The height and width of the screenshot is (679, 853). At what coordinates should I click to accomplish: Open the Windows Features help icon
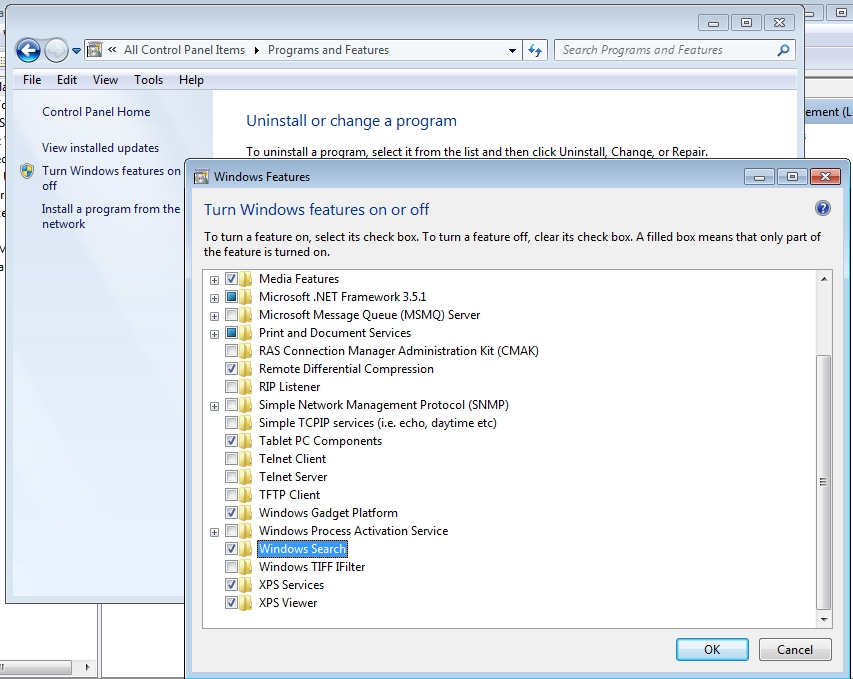tap(823, 208)
